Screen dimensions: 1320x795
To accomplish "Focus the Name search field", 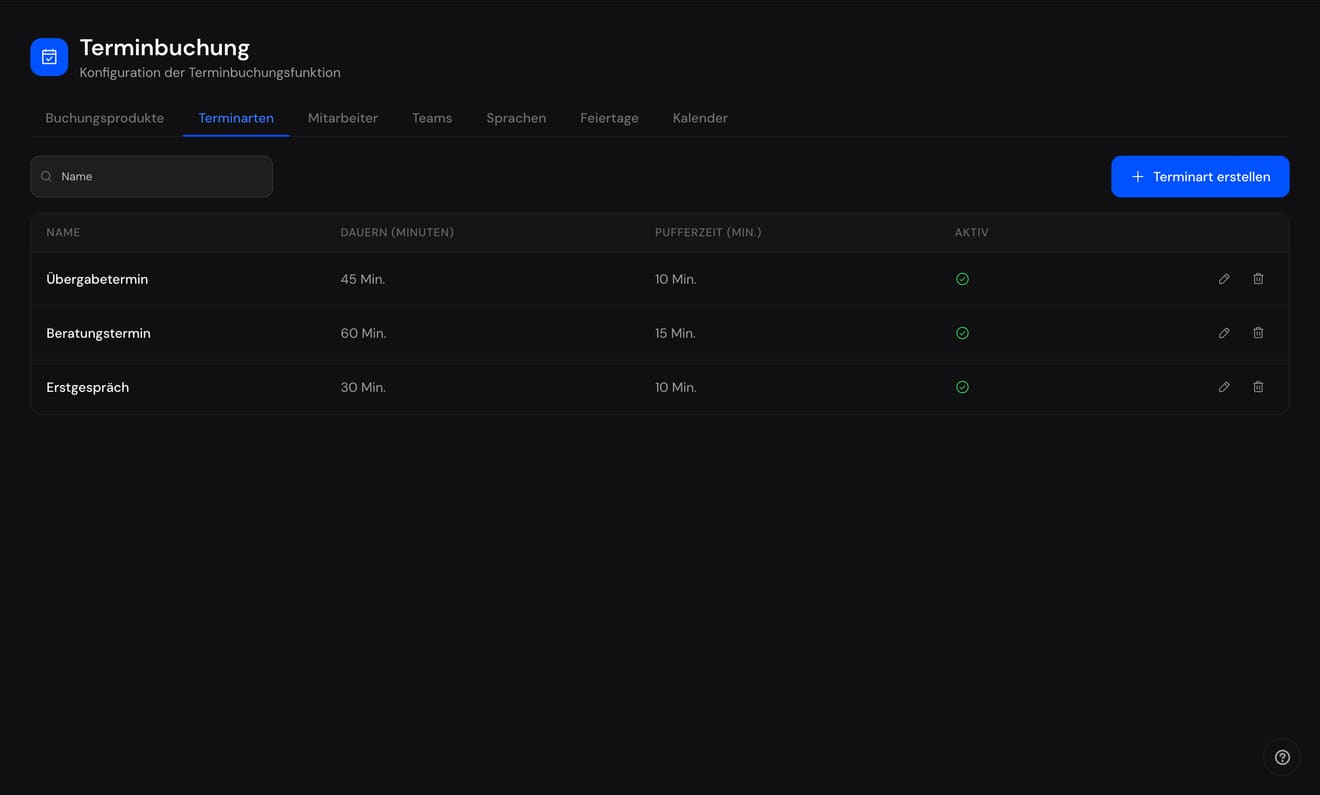I will pyautogui.click(x=152, y=176).
